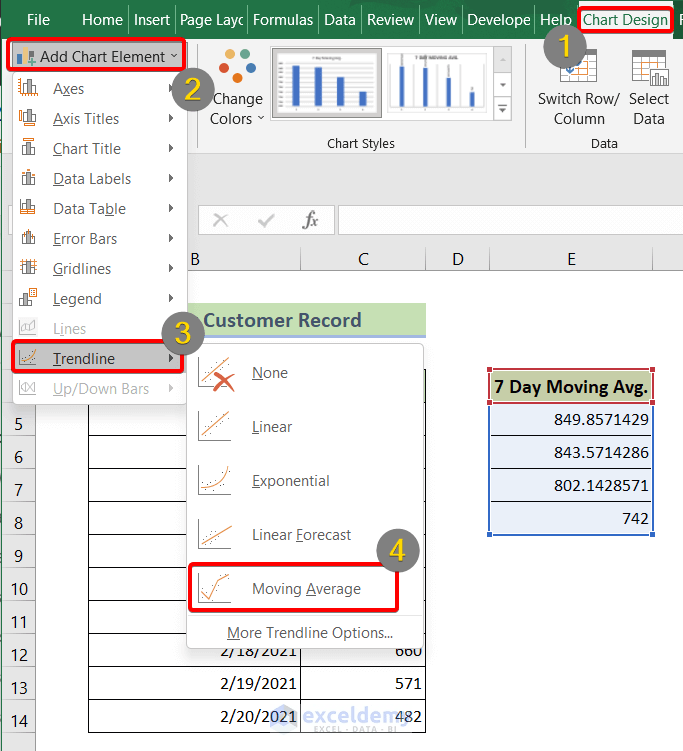Click the Change Colors palette icon
Image resolution: width=683 pixels, height=751 pixels.
237,66
